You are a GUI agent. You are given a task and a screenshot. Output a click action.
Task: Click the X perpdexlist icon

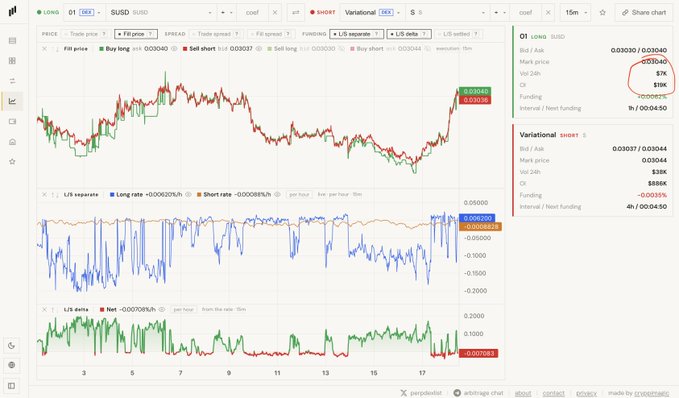(x=404, y=393)
